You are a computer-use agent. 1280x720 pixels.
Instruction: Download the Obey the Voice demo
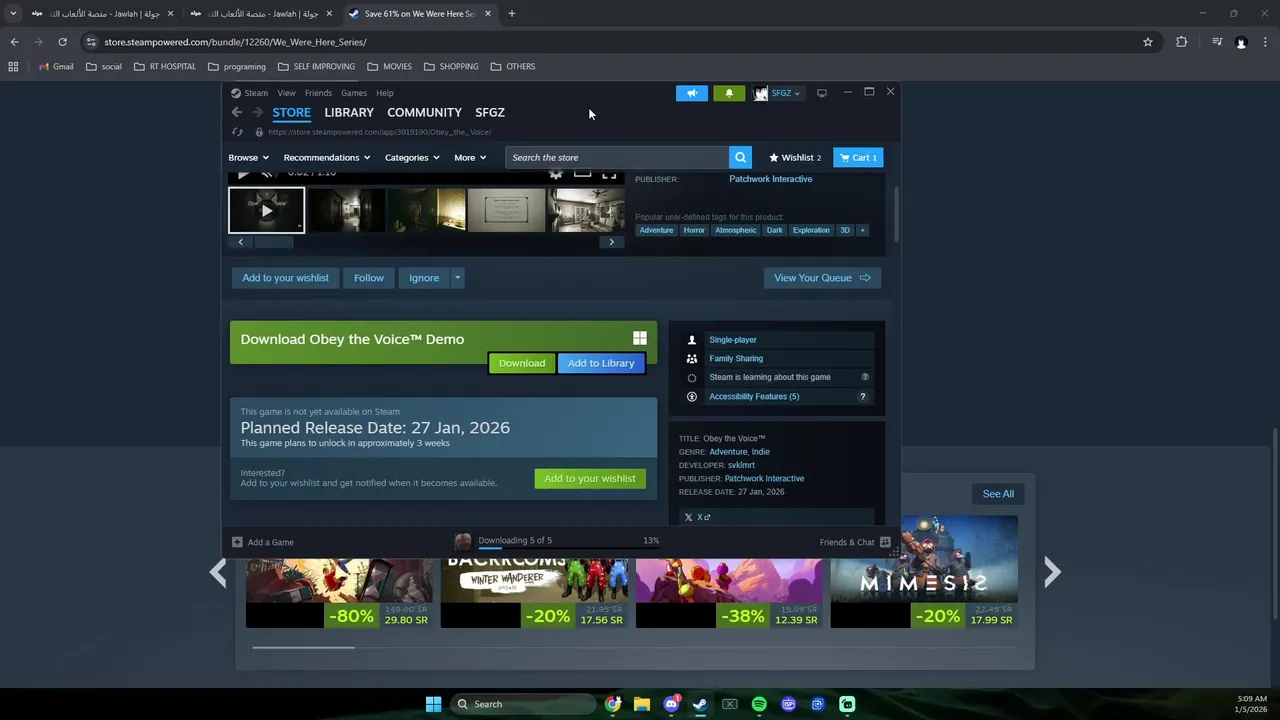coord(522,363)
